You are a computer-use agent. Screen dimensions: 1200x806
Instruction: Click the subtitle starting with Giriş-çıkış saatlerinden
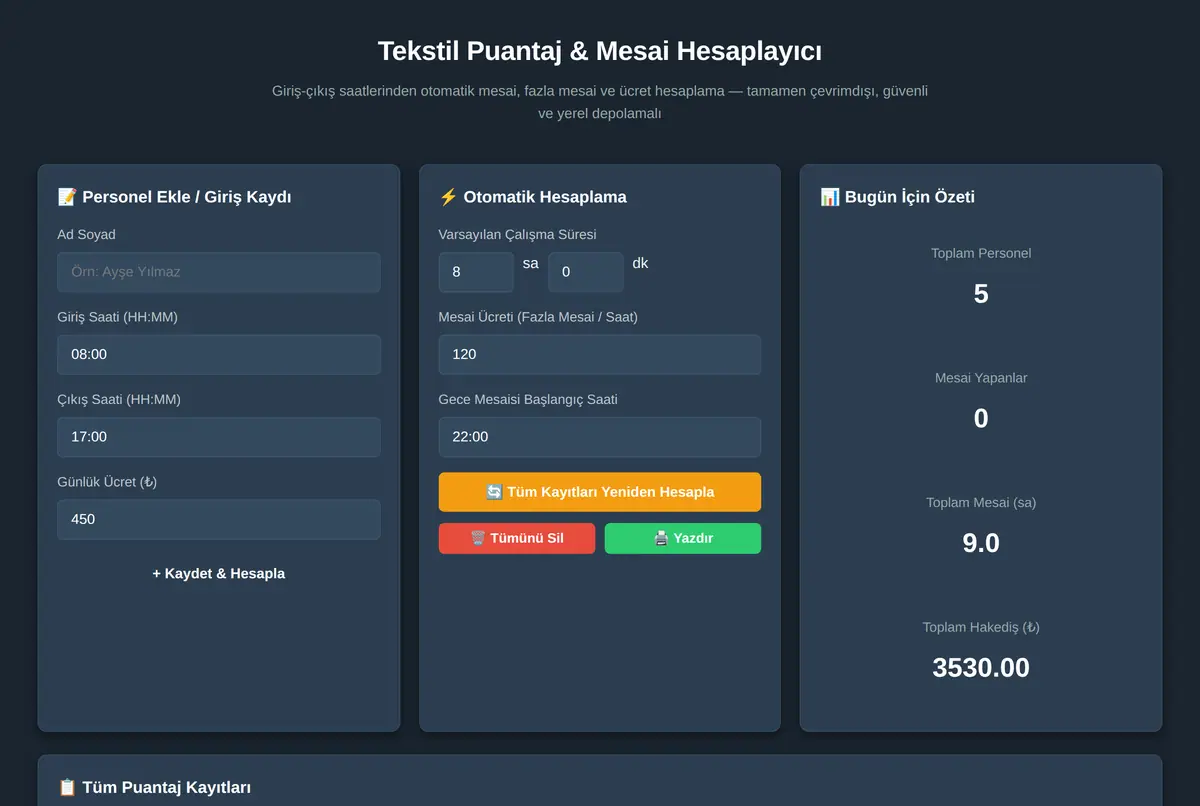pos(600,102)
